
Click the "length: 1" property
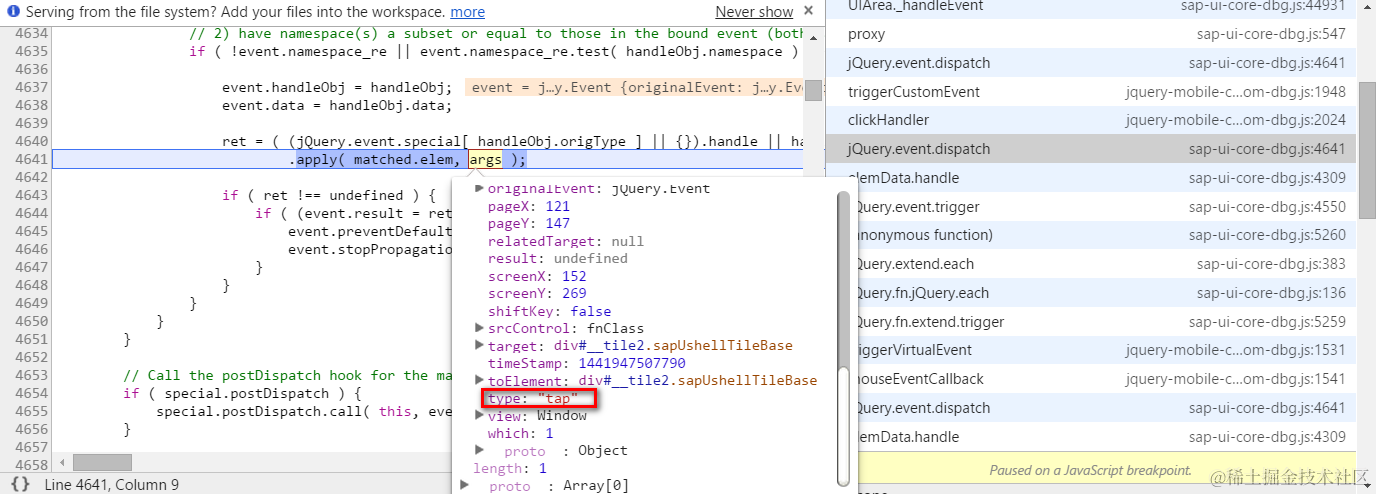[510, 468]
